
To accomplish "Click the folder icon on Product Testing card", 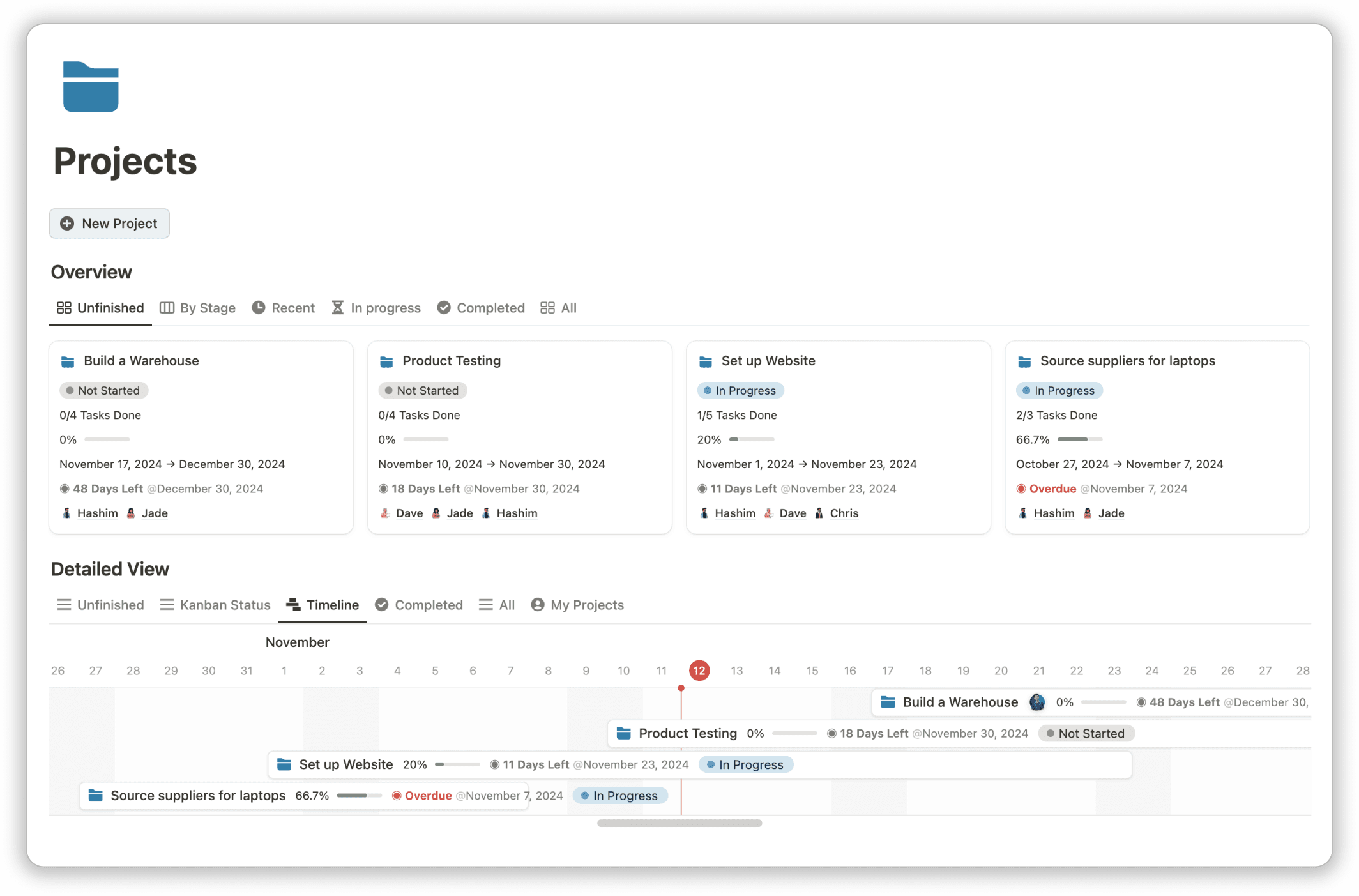I will 386,361.
